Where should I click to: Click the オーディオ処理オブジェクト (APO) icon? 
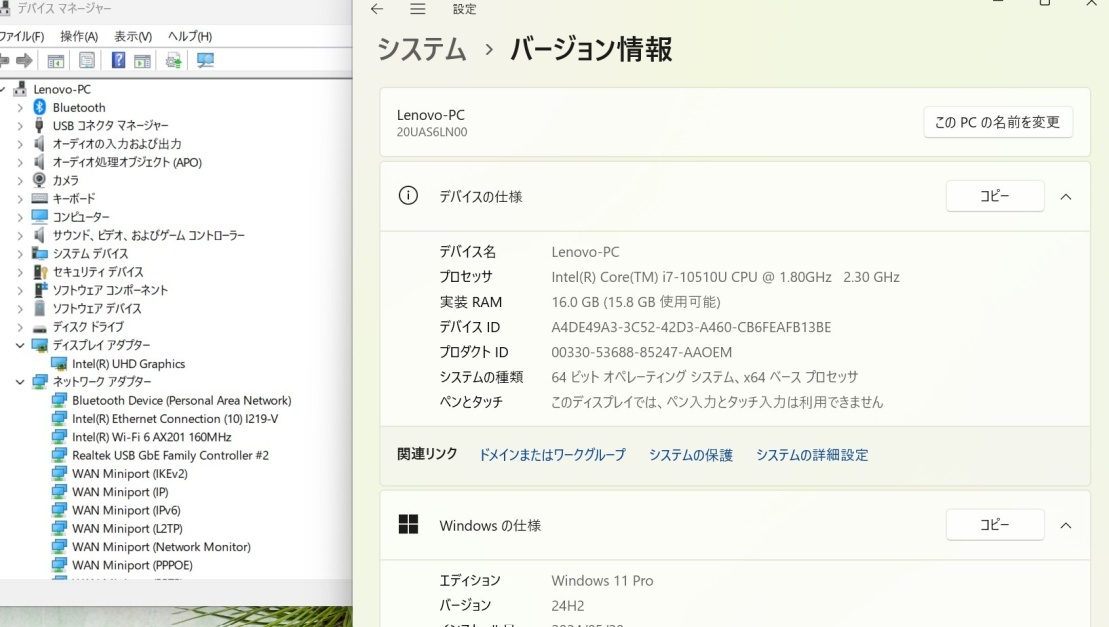click(40, 163)
